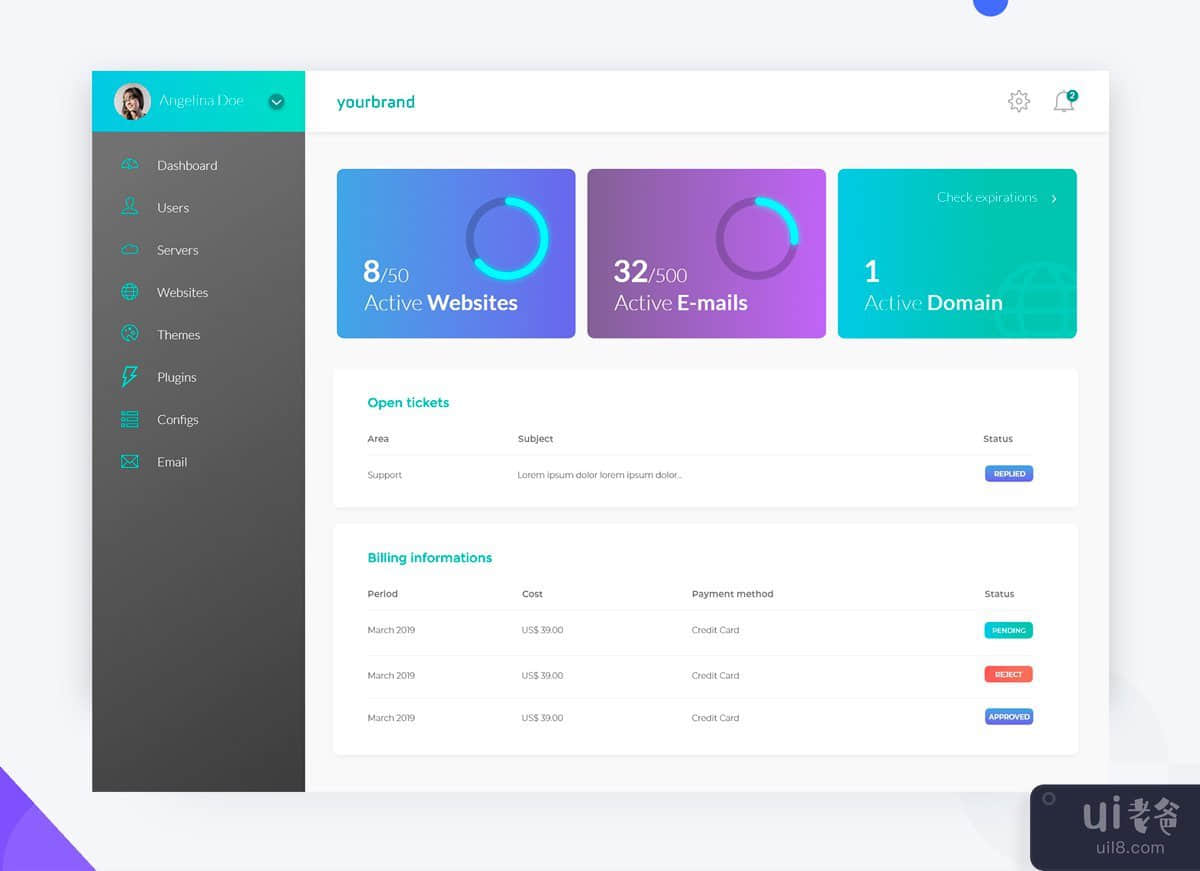Click the yourbrand logo link
Viewport: 1200px width, 871px height.
coord(376,102)
